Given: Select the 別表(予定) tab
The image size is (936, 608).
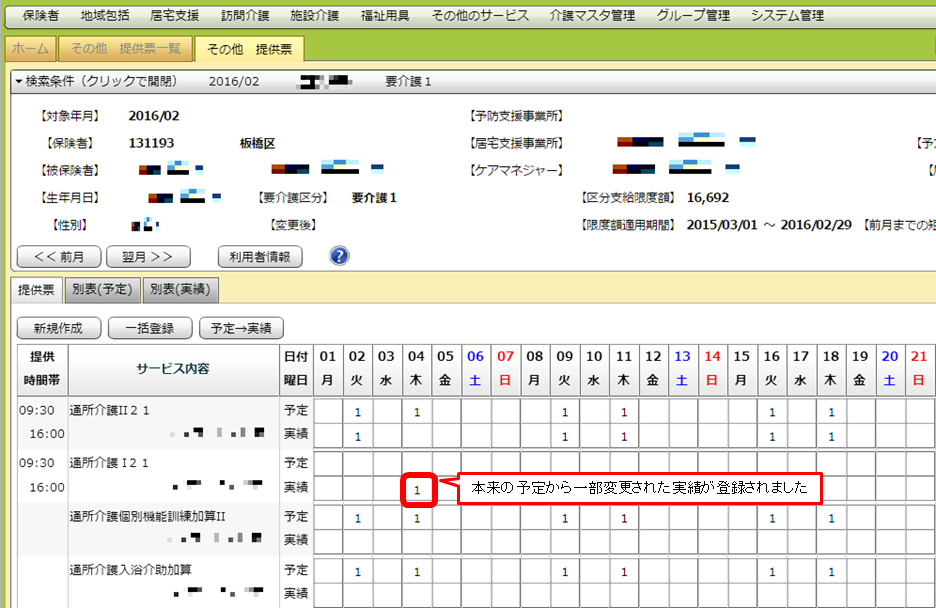Looking at the screenshot, I should pos(102,290).
